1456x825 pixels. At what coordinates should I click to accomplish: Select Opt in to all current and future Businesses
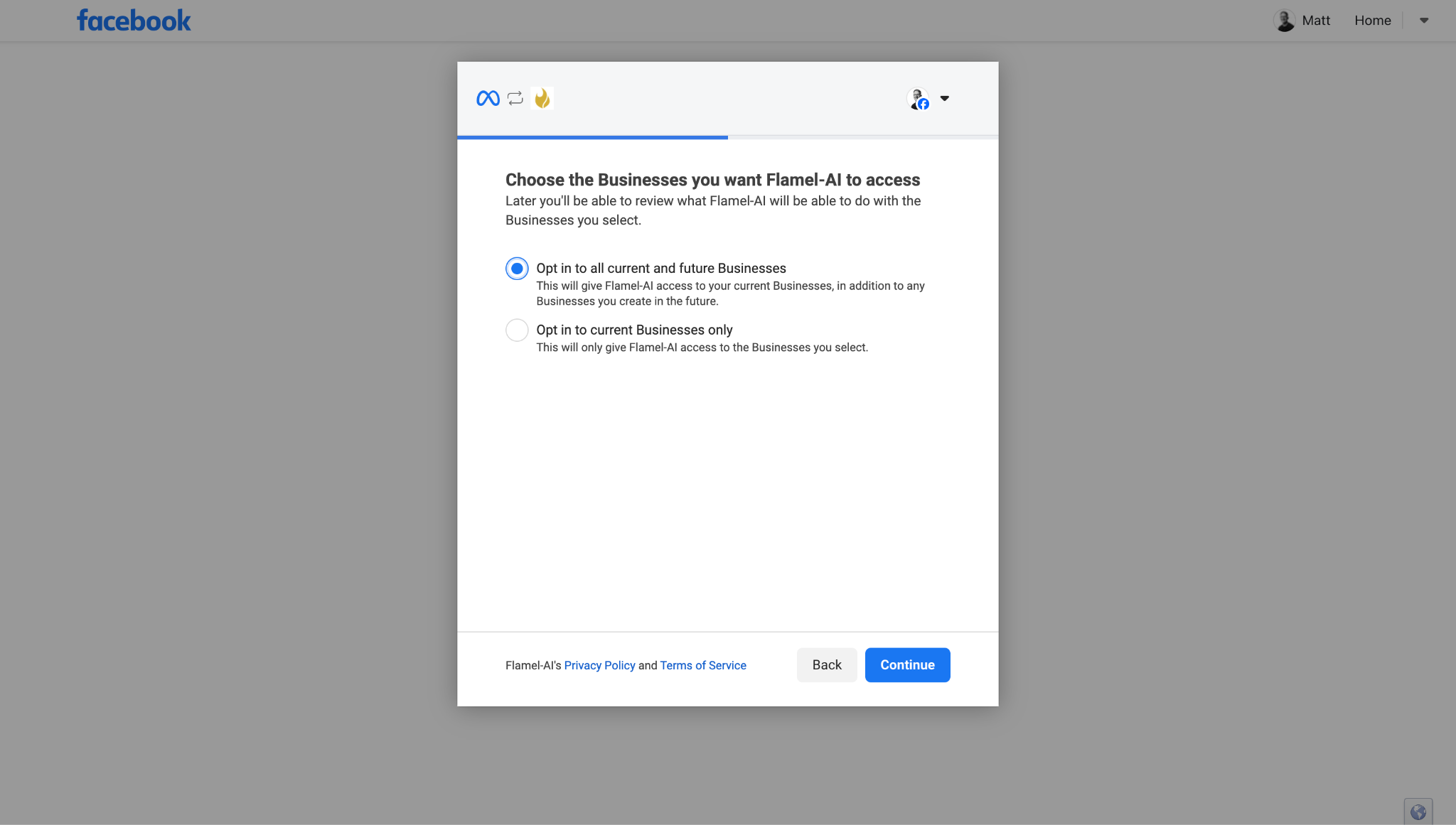517,269
